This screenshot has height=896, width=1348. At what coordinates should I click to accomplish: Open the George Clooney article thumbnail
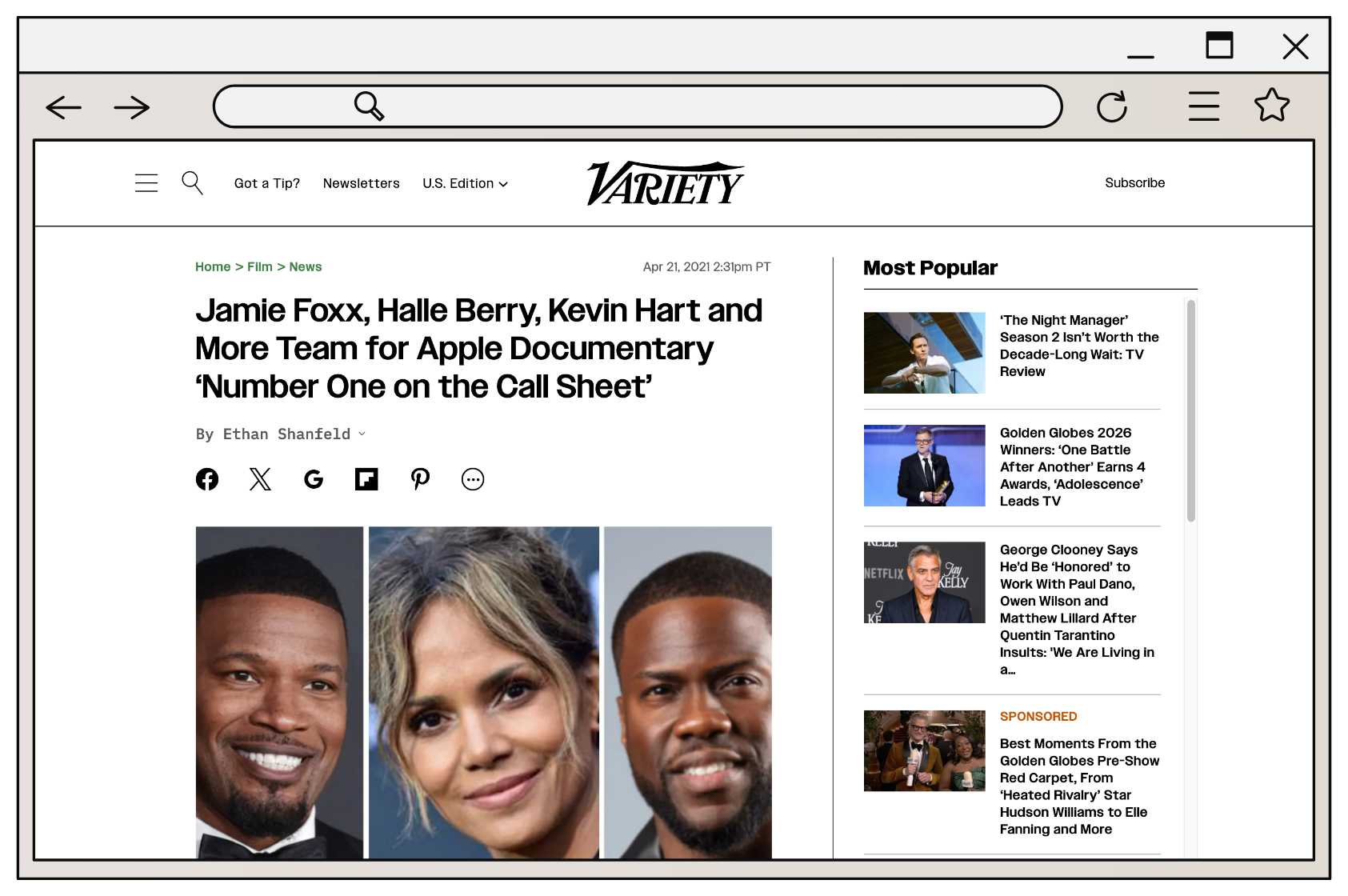coord(924,582)
